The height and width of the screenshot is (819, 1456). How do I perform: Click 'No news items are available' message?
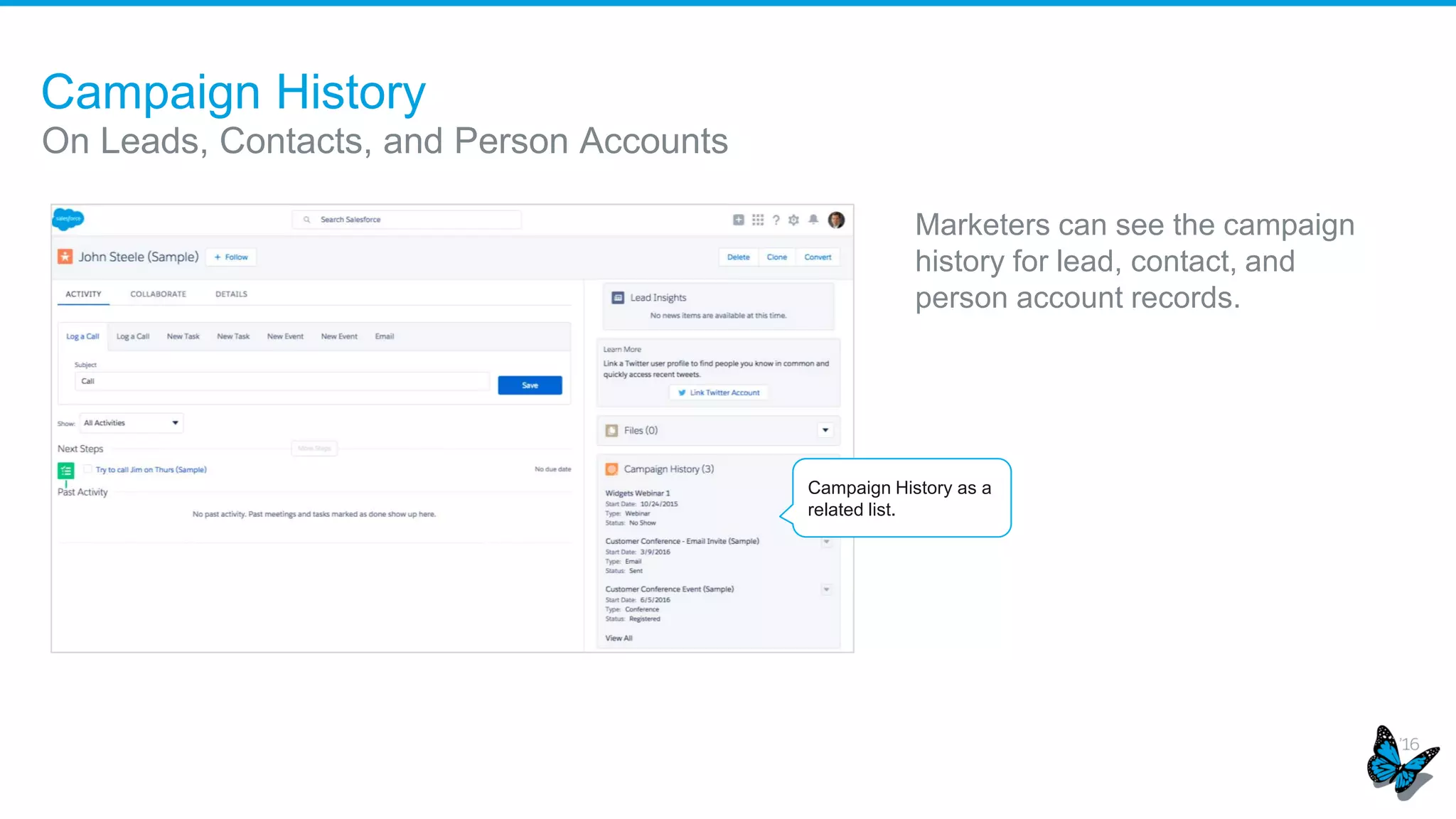(x=718, y=316)
